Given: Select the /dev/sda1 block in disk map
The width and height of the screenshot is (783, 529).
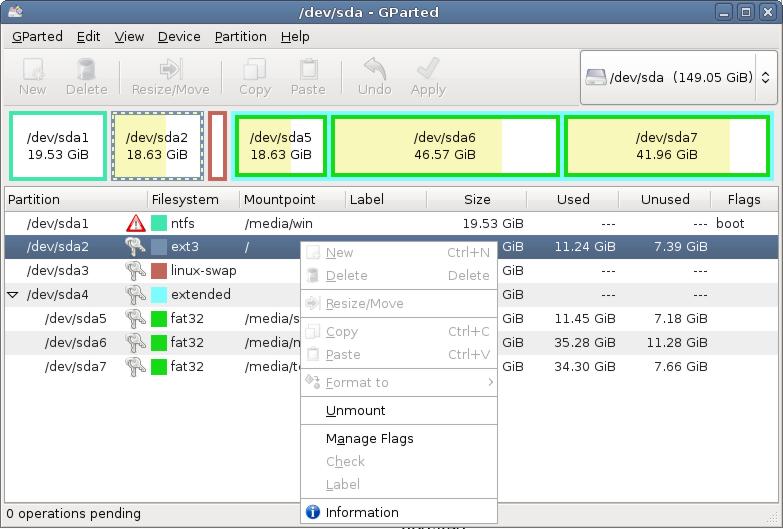Looking at the screenshot, I should (58, 146).
